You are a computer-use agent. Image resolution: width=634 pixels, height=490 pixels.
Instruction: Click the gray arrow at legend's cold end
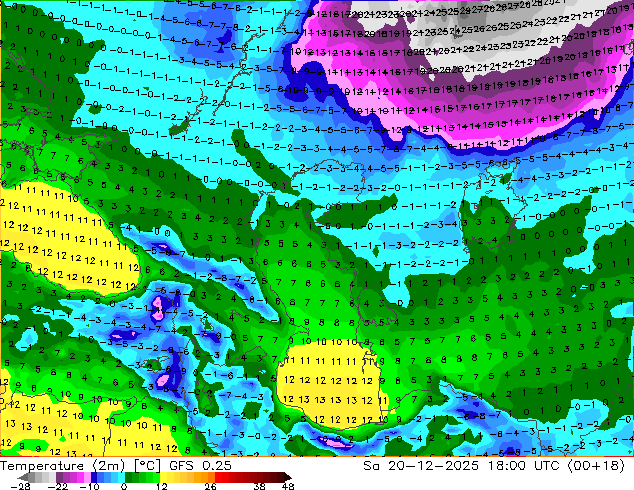click(x=22, y=477)
